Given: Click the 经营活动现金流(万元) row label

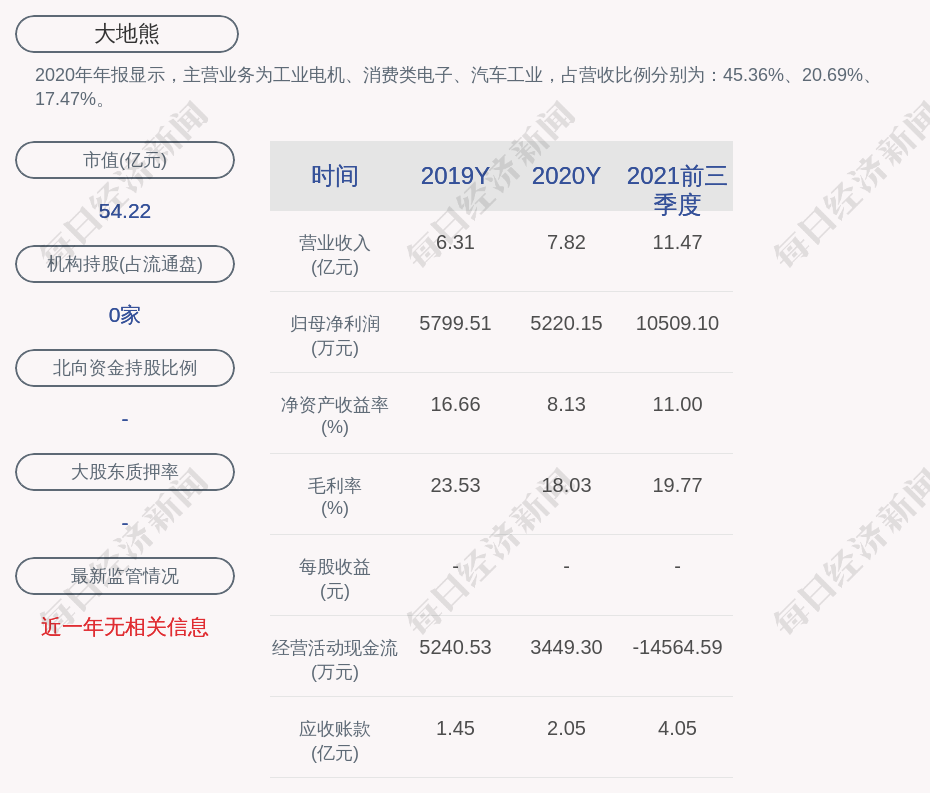Looking at the screenshot, I should (x=334, y=660).
